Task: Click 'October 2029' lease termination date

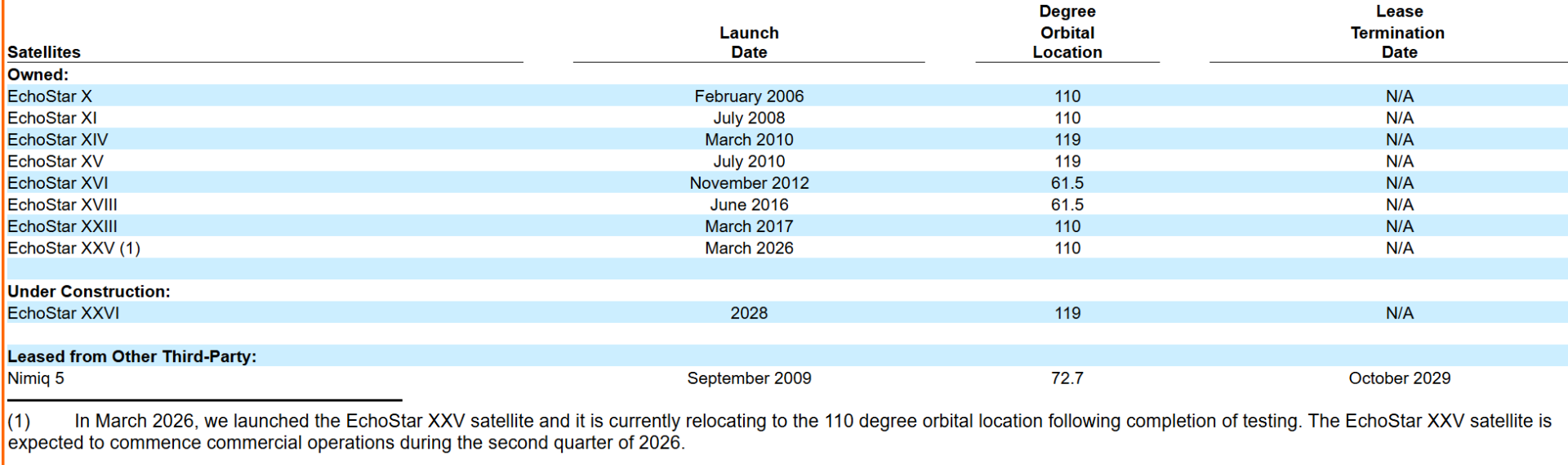Action: pos(1399,378)
